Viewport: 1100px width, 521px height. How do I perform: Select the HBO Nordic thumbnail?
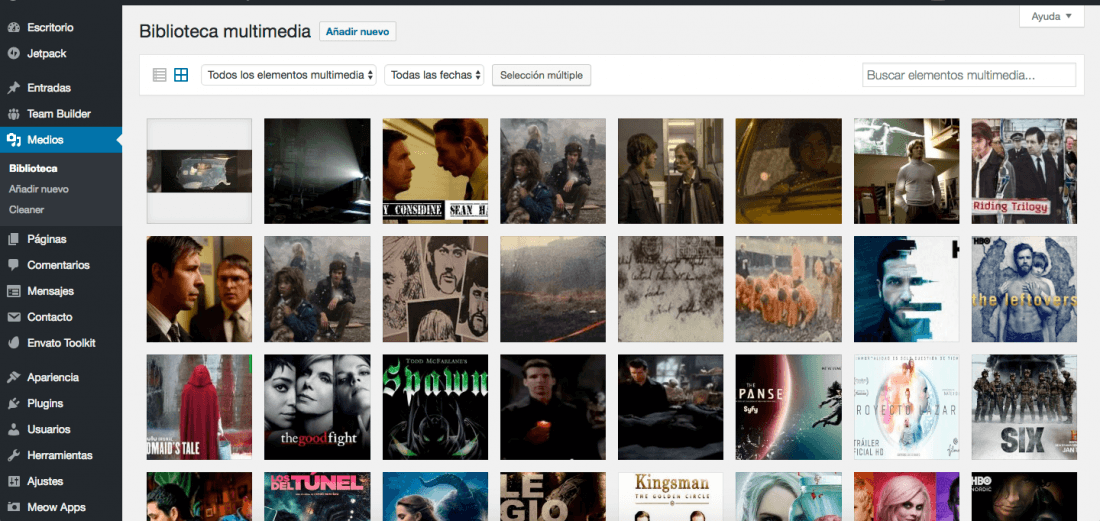pos(1024,496)
